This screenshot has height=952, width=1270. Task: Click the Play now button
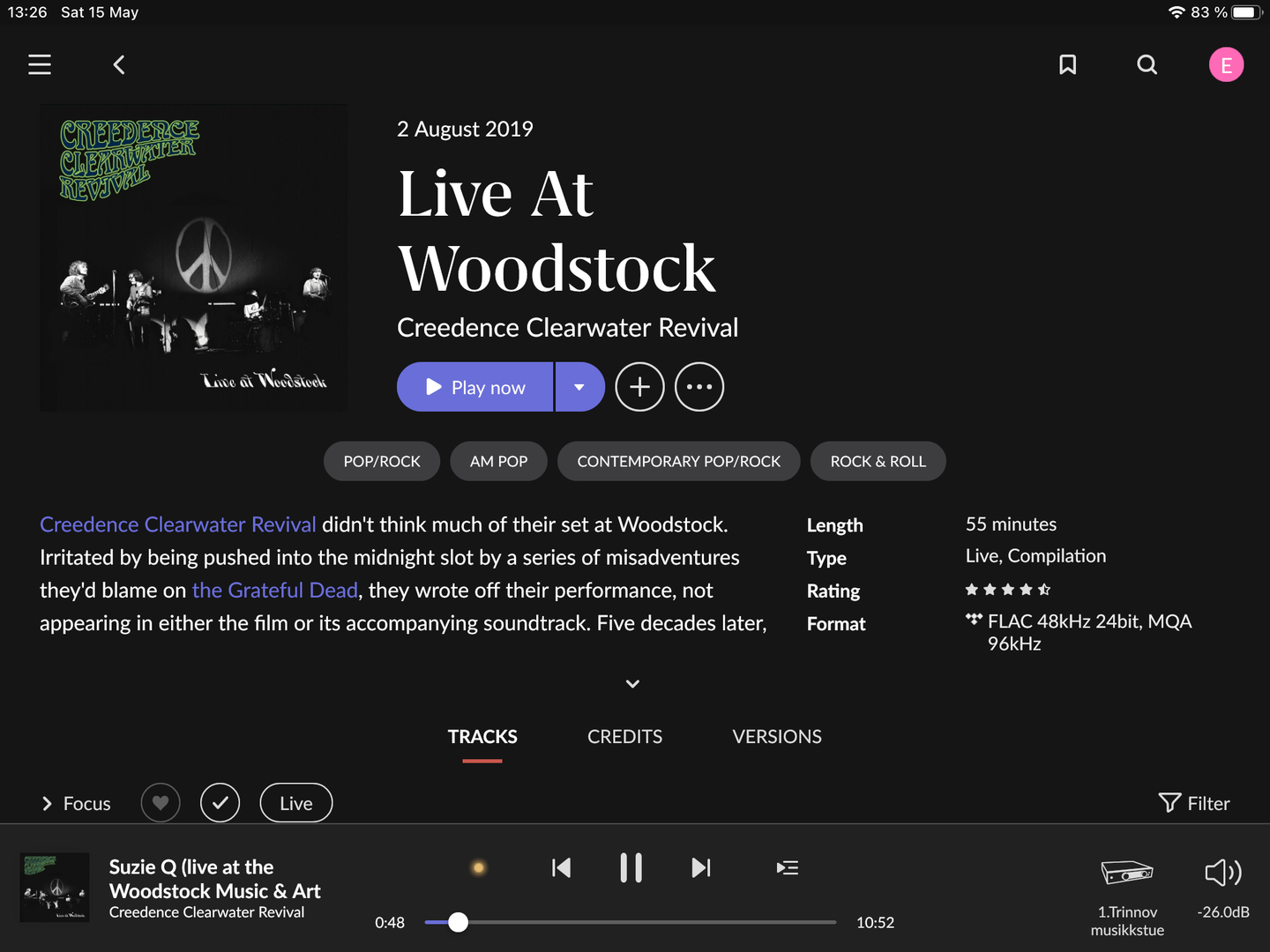pyautogui.click(x=475, y=387)
